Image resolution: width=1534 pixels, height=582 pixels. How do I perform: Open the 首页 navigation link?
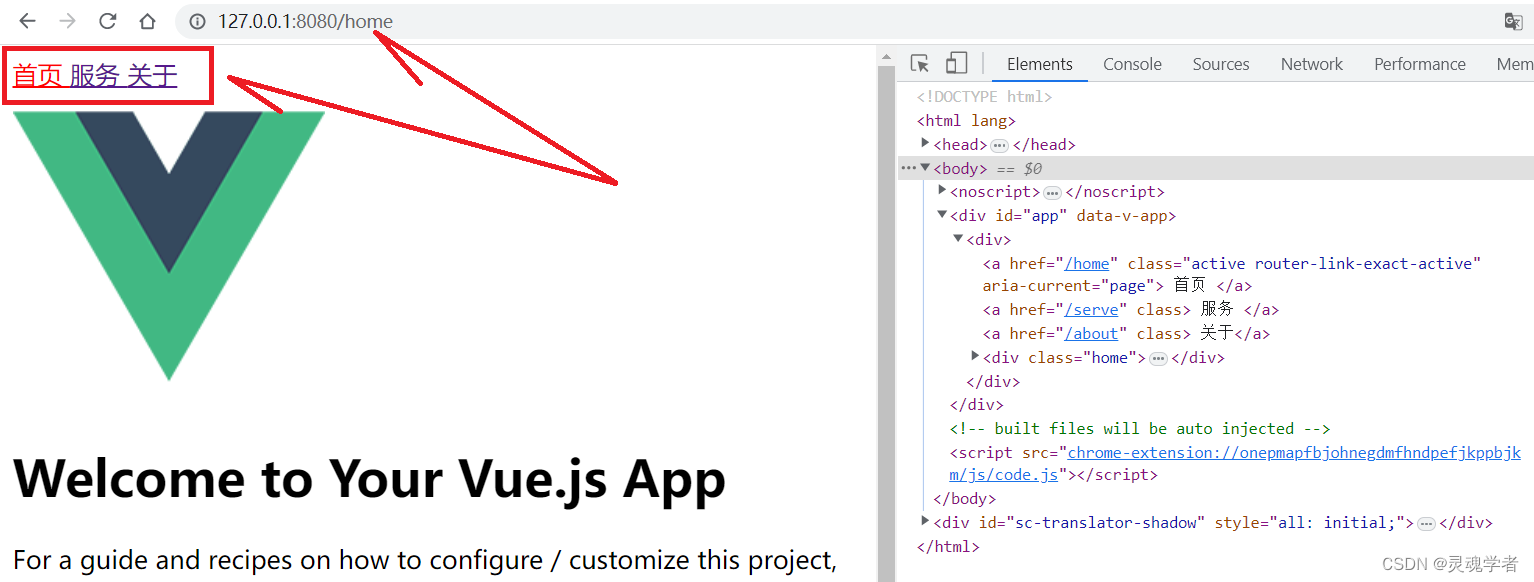click(38, 75)
